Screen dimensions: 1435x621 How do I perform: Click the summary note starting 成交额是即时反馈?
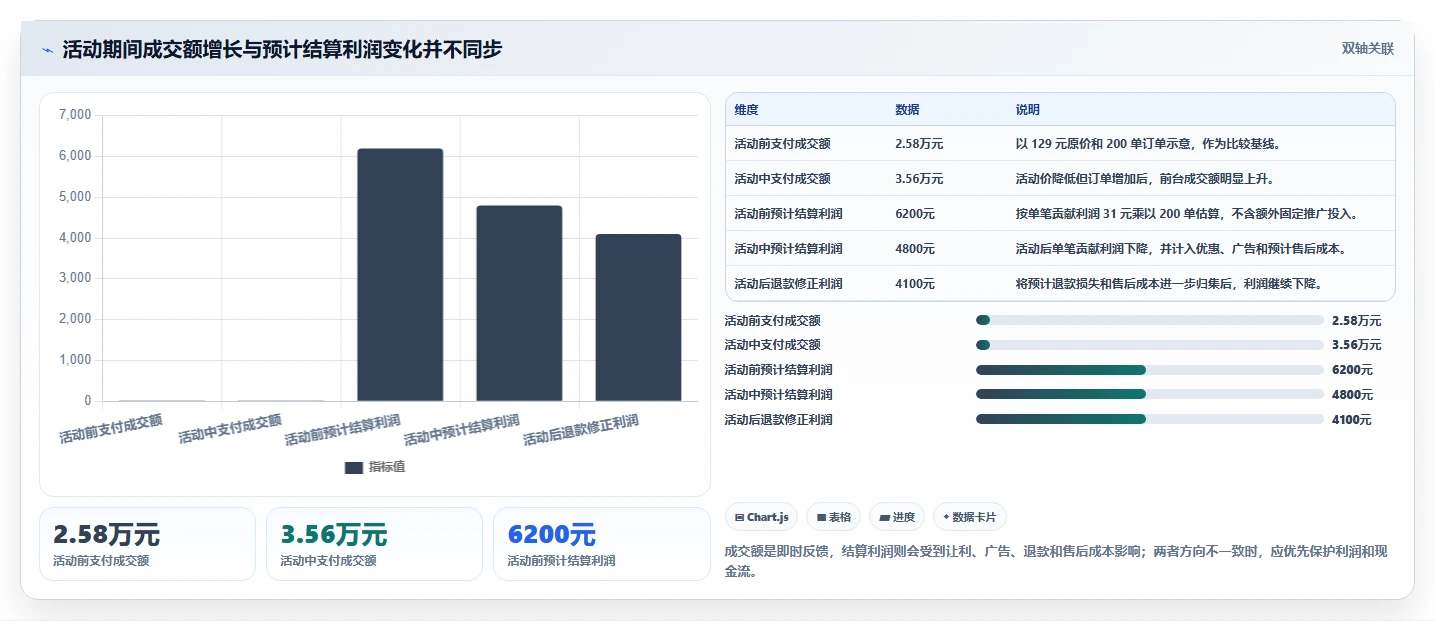coord(1055,561)
